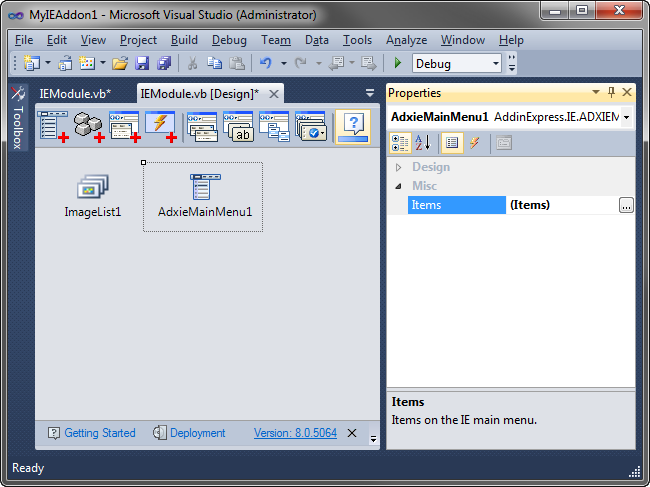Click the Add Toolbar designer icon

coord(124,126)
